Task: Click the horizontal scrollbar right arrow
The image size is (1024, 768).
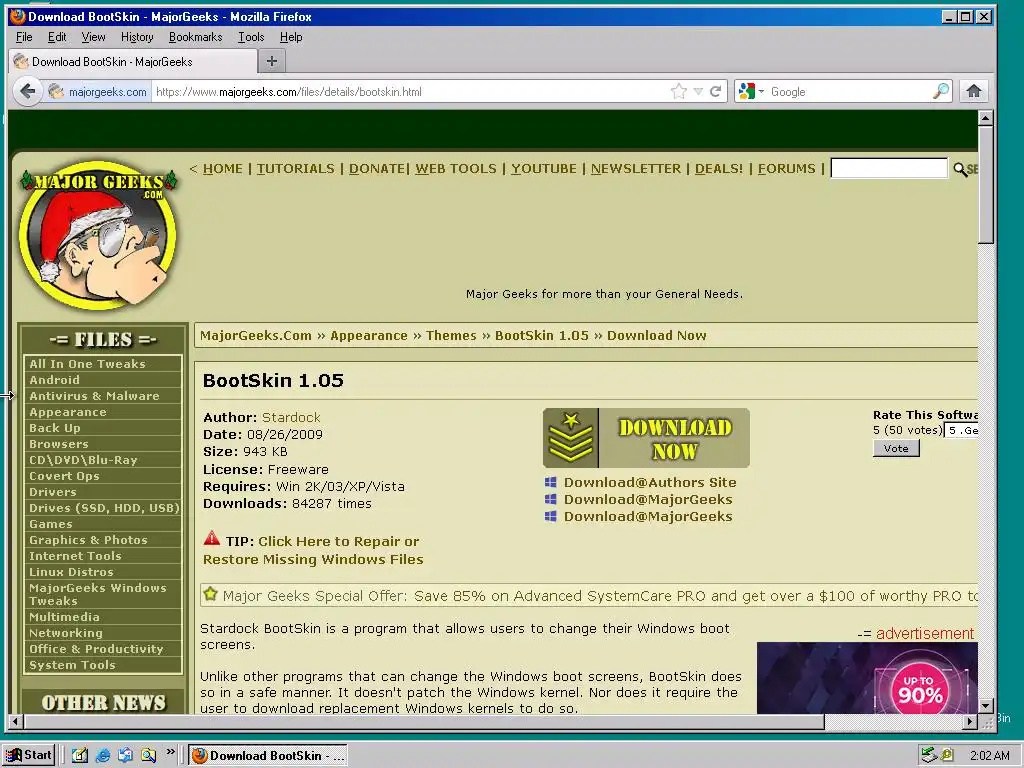Action: (970, 722)
